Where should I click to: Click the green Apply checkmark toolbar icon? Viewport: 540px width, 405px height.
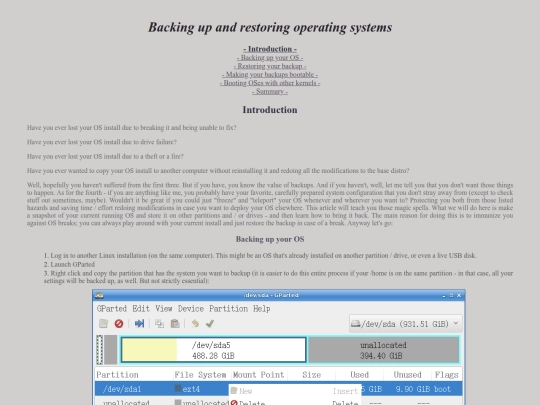tap(210, 323)
